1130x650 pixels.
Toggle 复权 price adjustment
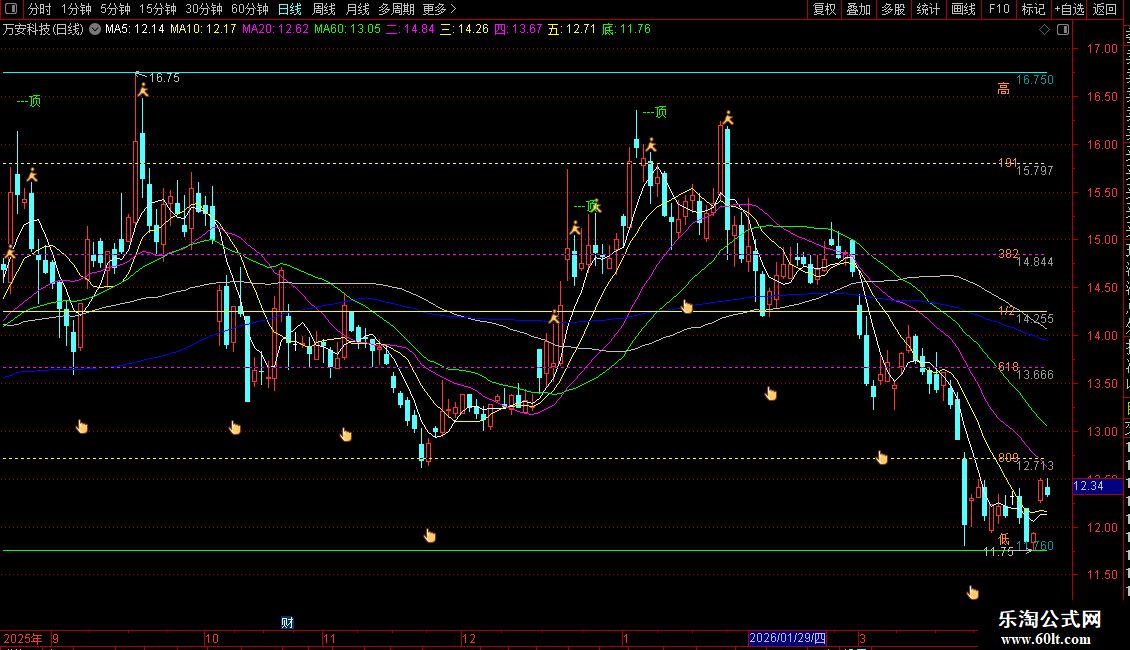point(824,9)
